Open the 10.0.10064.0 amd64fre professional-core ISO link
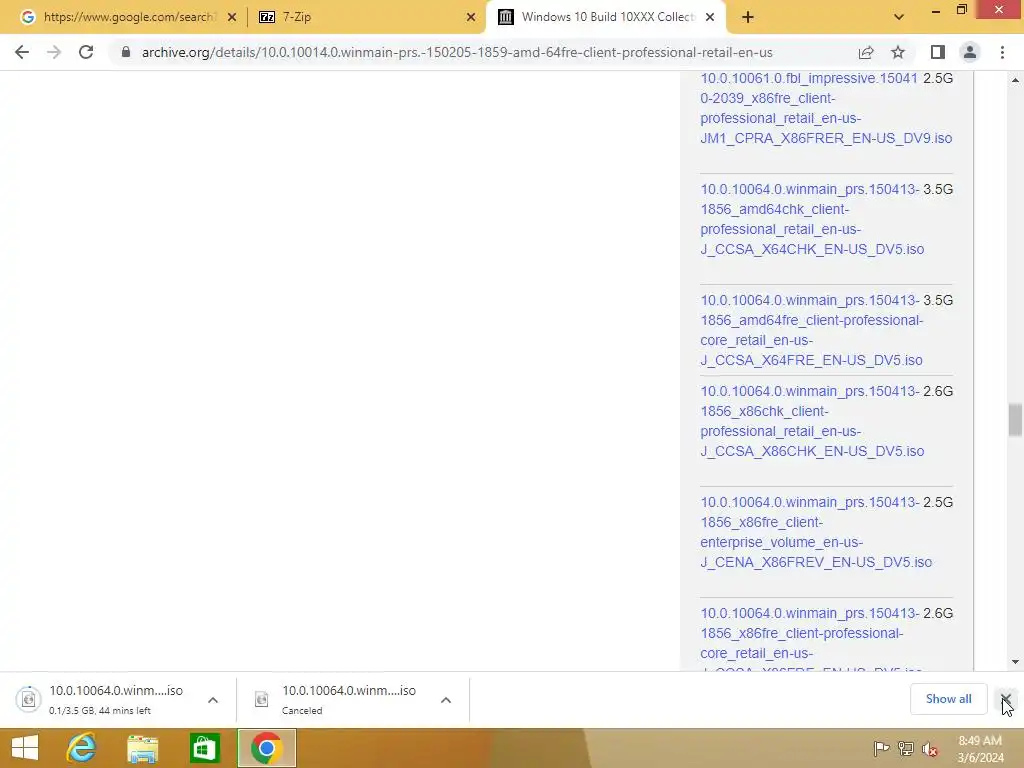 tap(812, 330)
